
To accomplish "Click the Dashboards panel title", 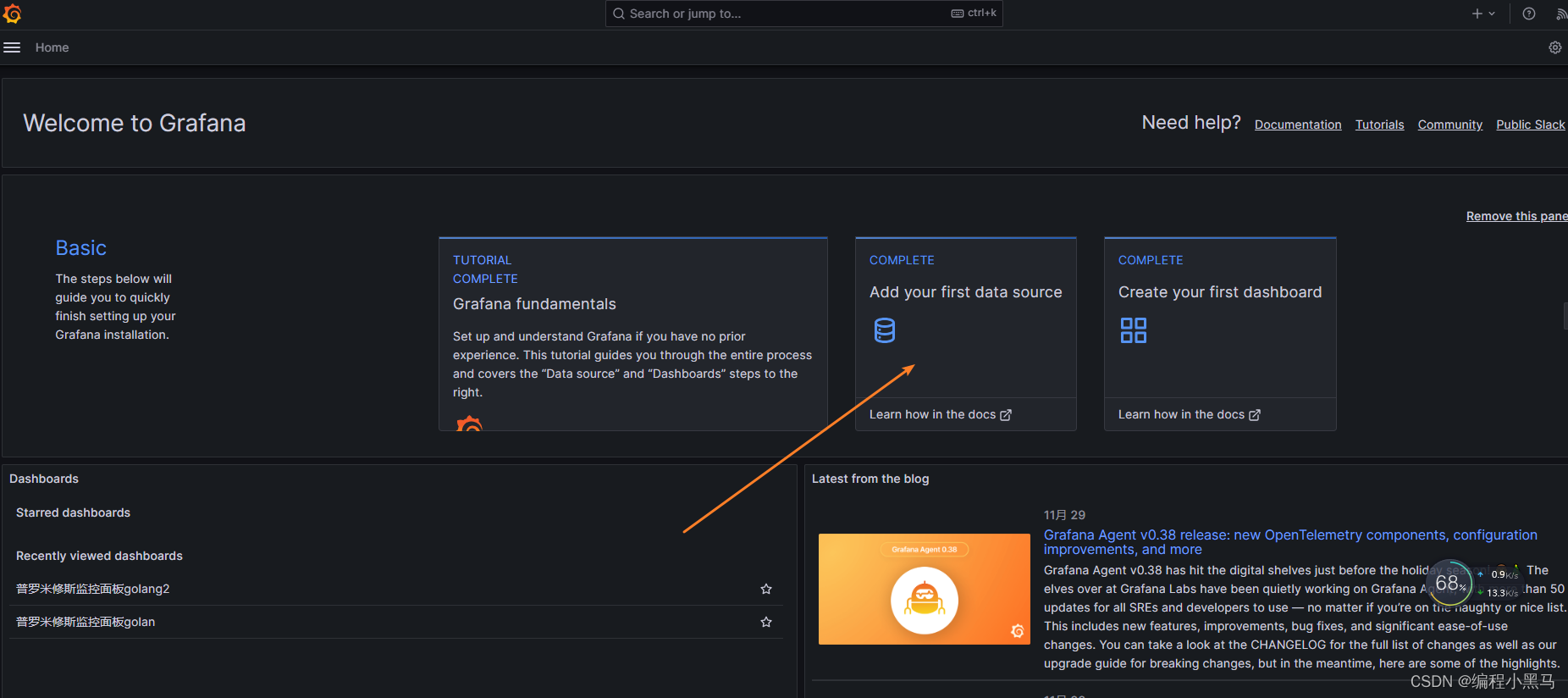I will tap(44, 479).
